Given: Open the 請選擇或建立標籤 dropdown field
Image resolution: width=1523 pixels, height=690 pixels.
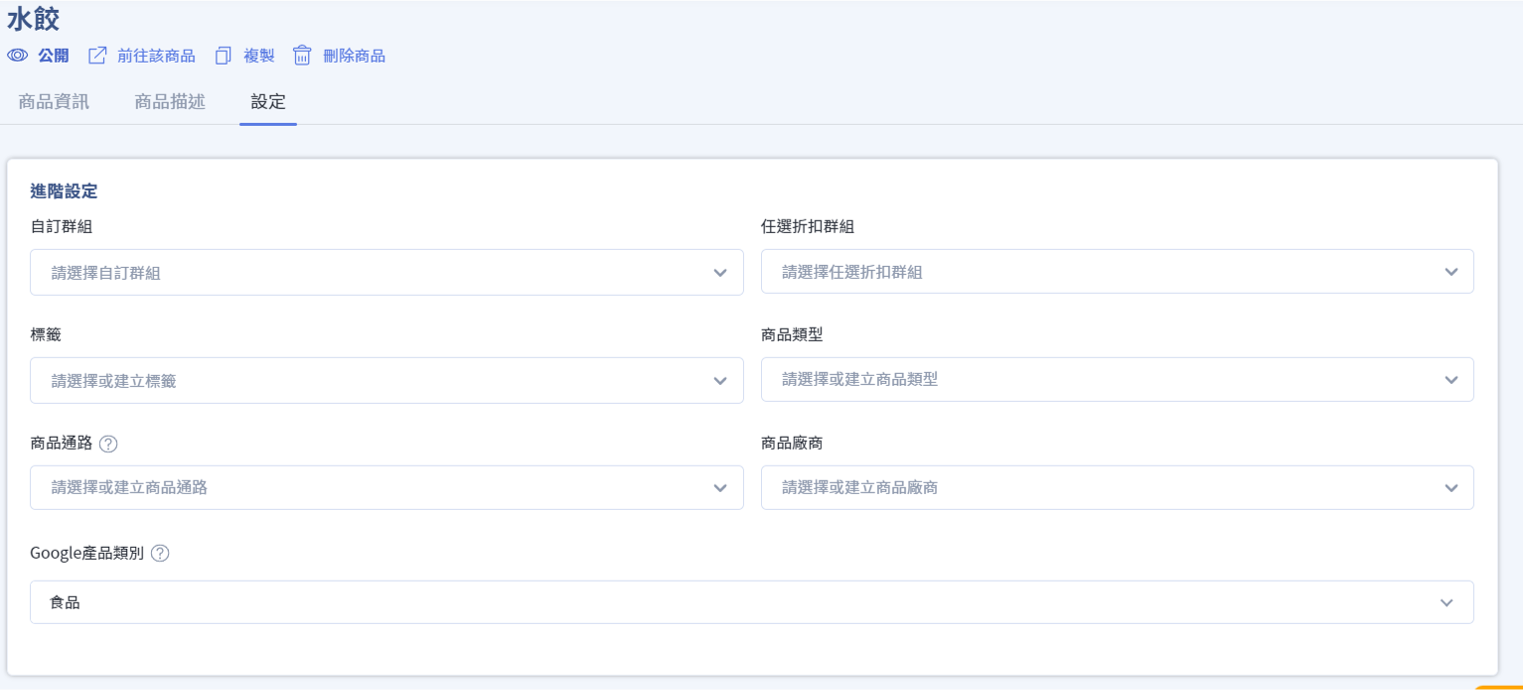Looking at the screenshot, I should 387,380.
